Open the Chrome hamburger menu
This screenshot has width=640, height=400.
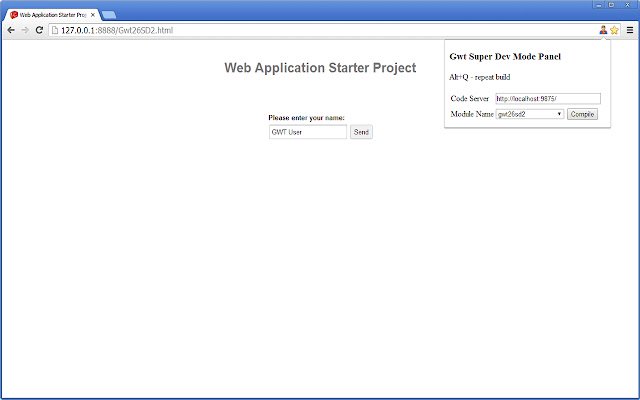click(630, 30)
